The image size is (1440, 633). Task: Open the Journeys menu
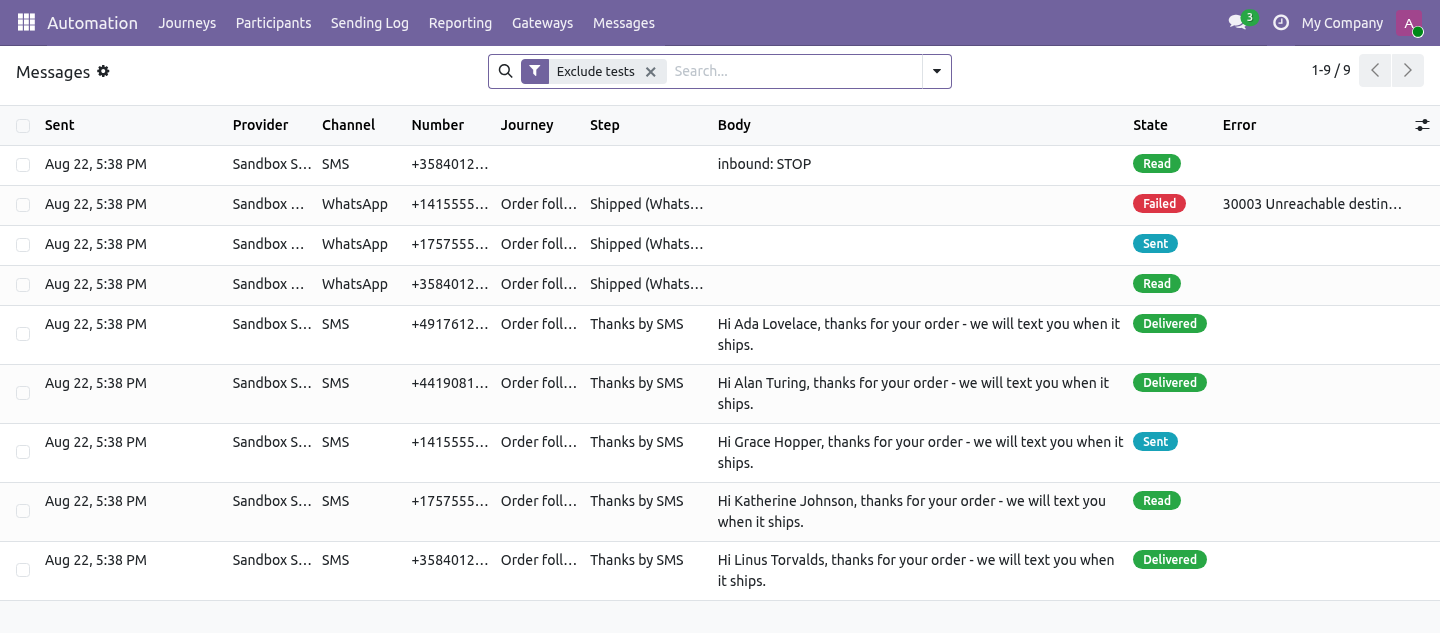[187, 23]
